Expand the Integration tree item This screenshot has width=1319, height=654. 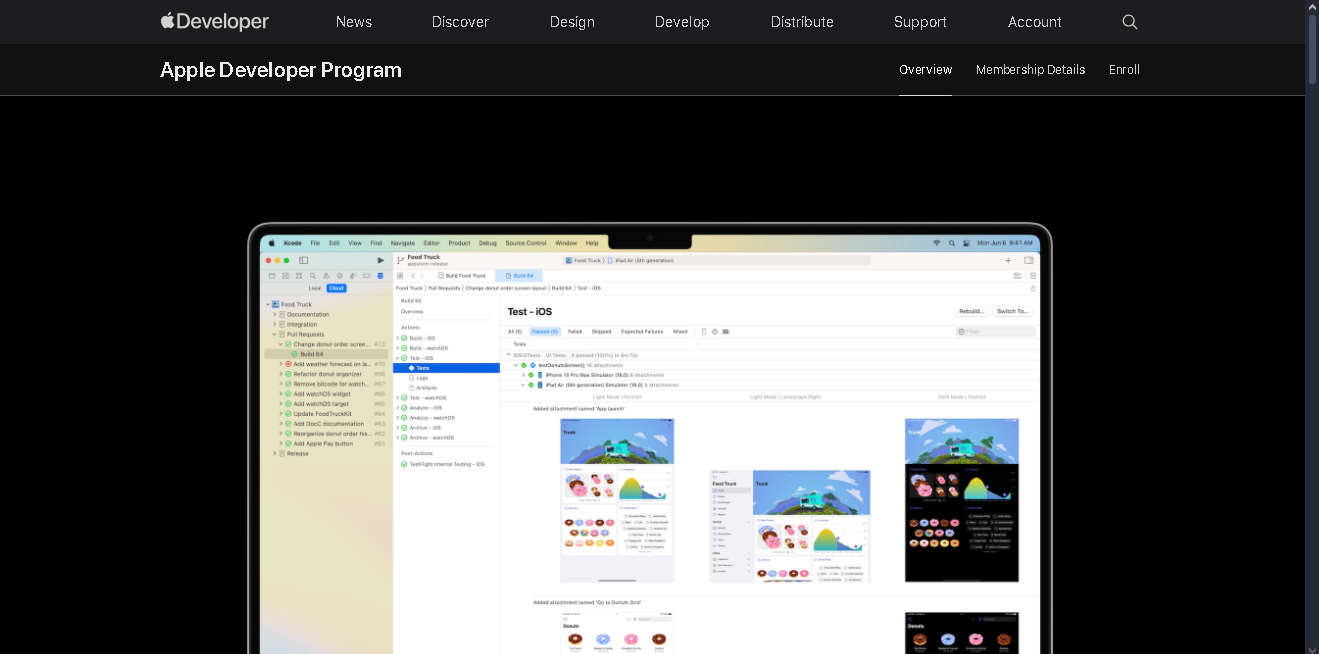point(275,324)
